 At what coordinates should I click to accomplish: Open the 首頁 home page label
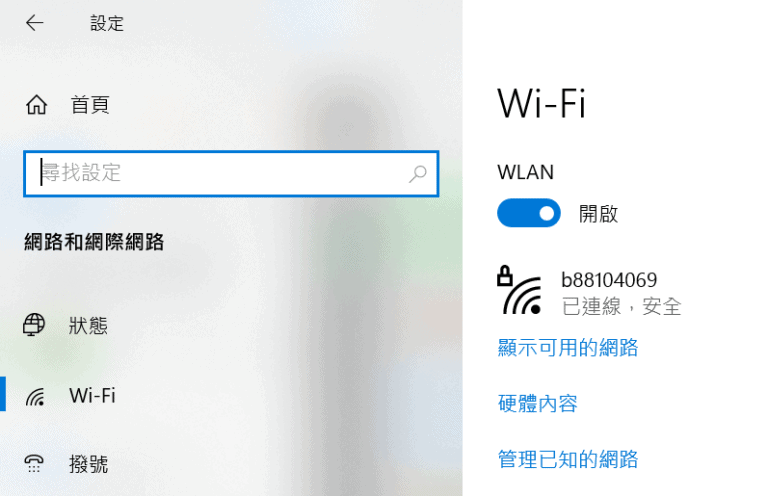tap(90, 105)
